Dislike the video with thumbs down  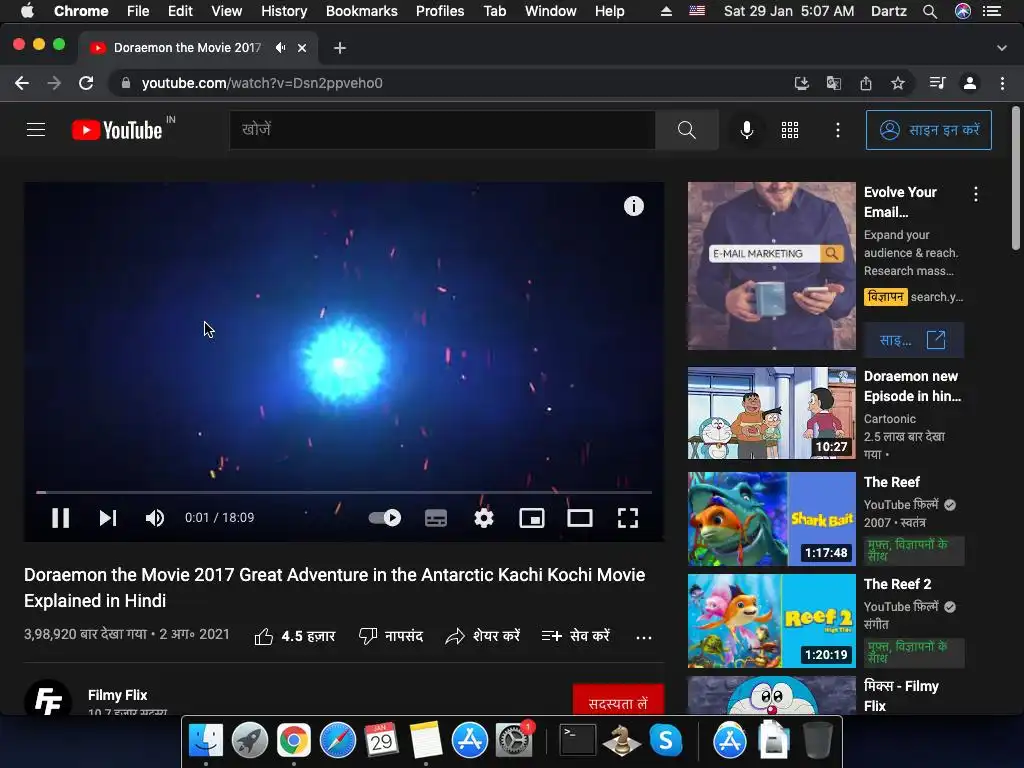click(x=391, y=636)
